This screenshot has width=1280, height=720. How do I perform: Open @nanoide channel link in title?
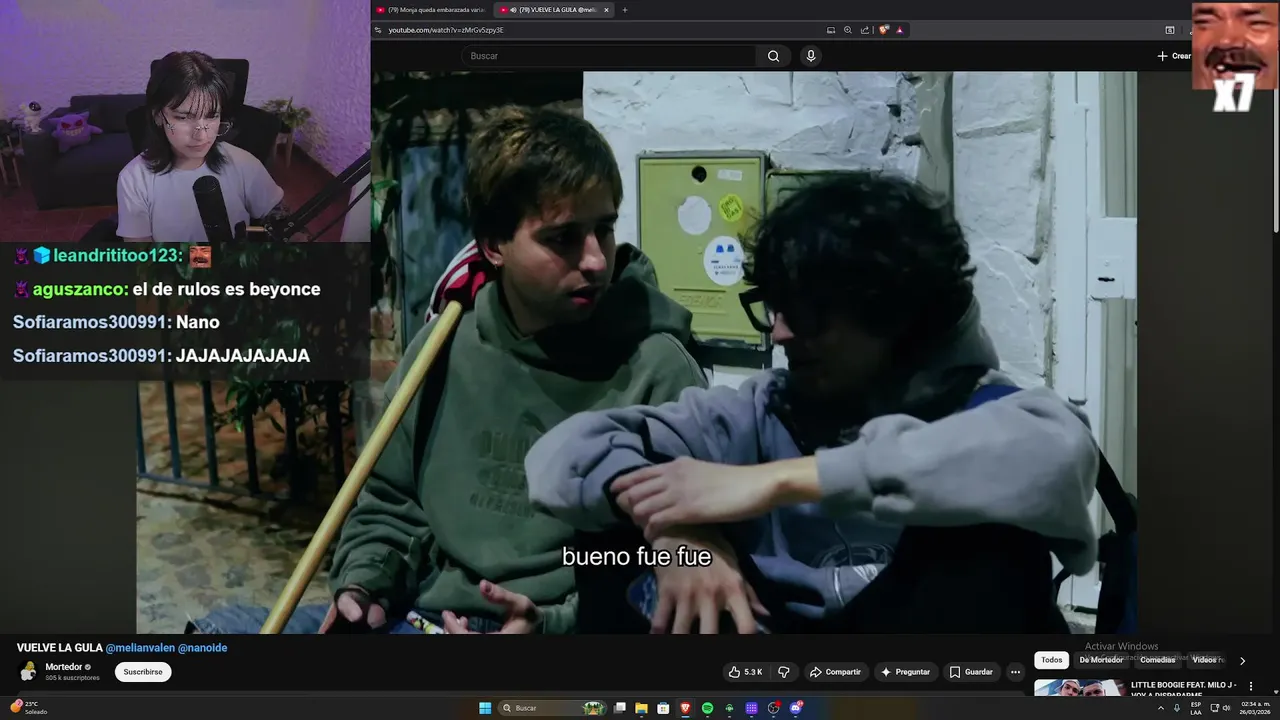coord(202,648)
